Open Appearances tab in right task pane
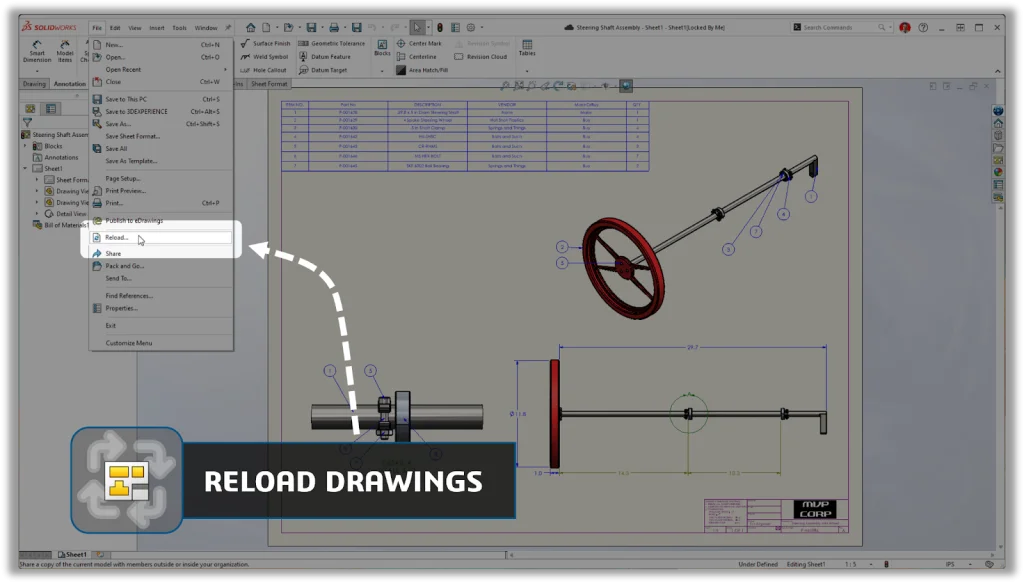The width and height of the screenshot is (1024, 583). tap(997, 172)
